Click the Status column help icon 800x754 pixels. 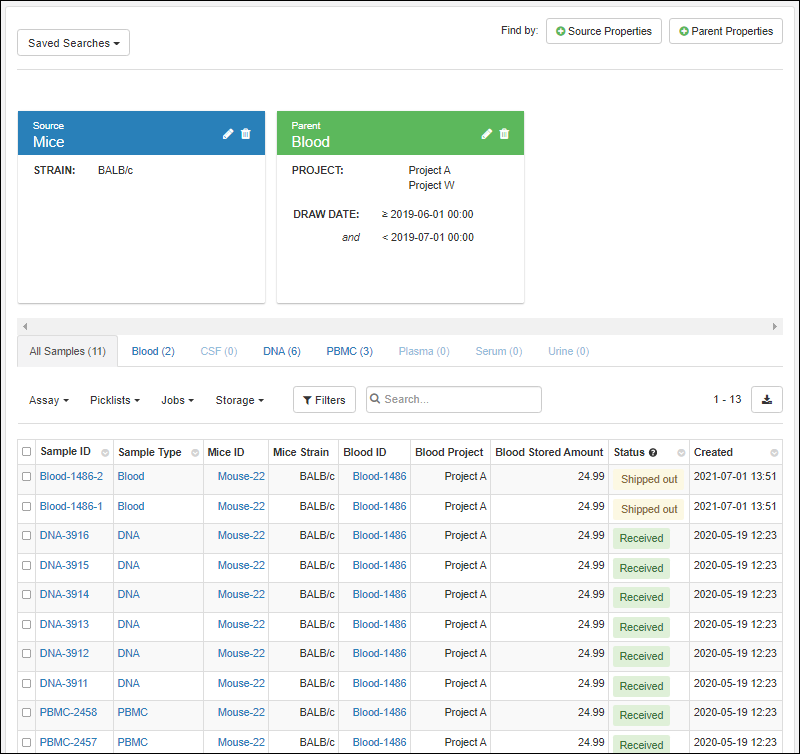click(x=652, y=452)
